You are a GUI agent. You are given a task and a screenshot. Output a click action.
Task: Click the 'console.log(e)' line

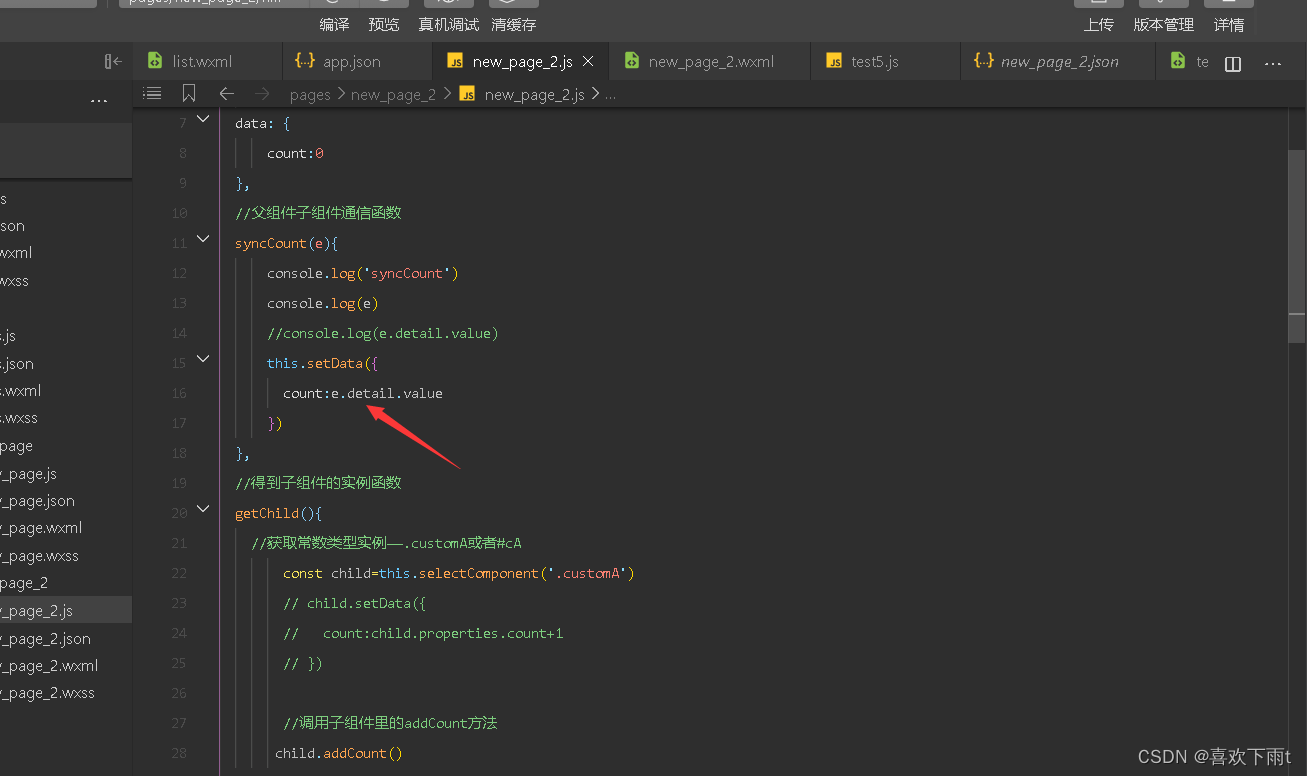coord(323,303)
